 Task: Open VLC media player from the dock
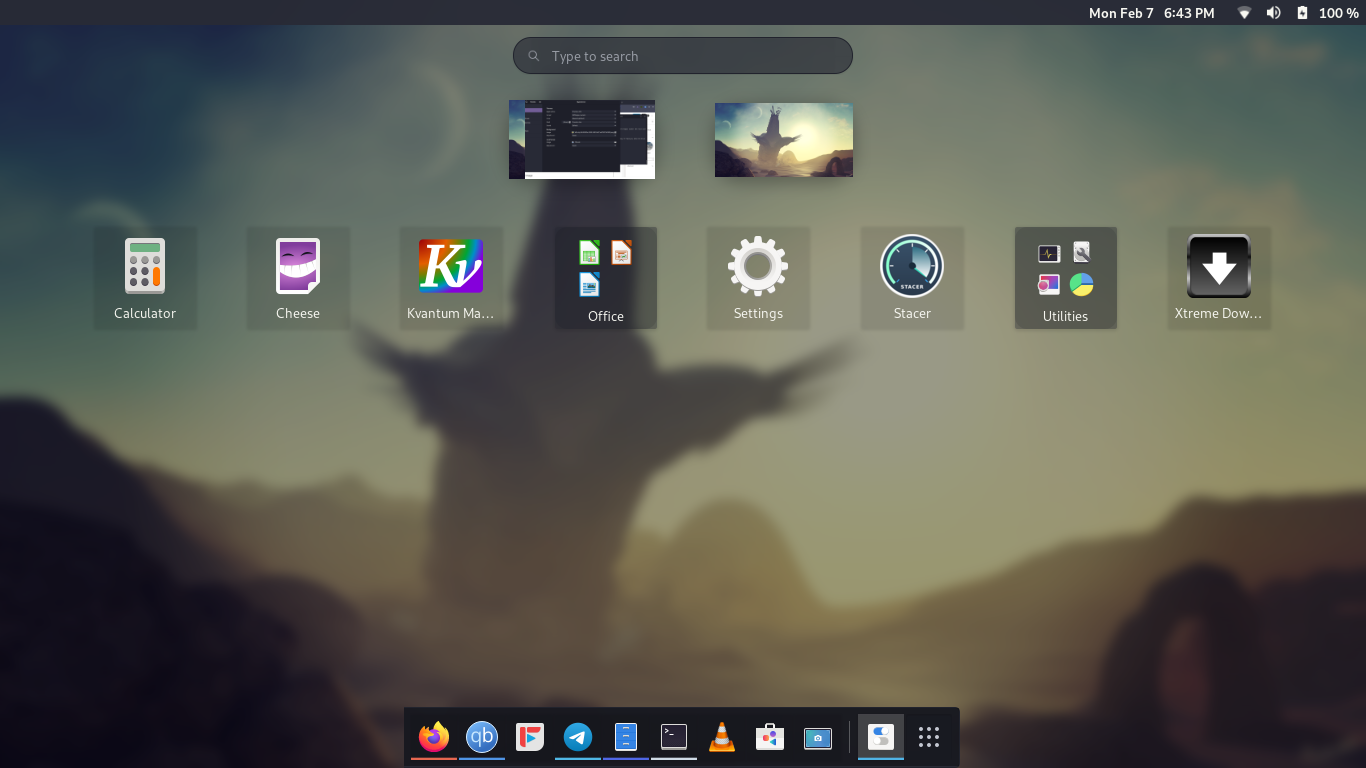(721, 737)
